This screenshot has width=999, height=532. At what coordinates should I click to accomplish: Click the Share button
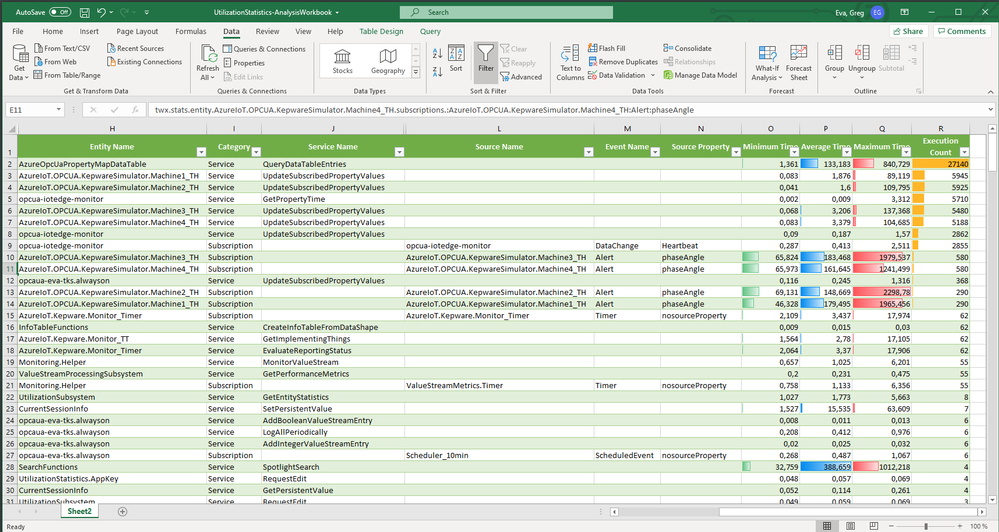(907, 31)
